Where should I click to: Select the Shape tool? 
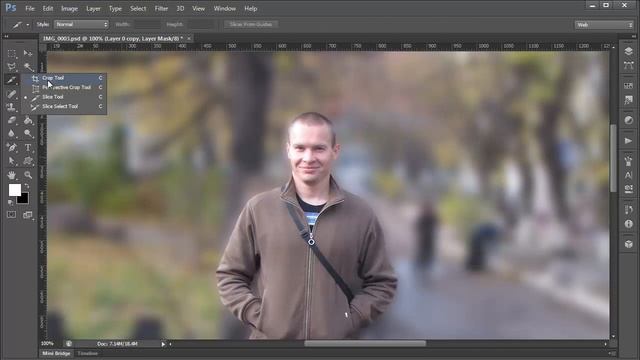(28, 161)
